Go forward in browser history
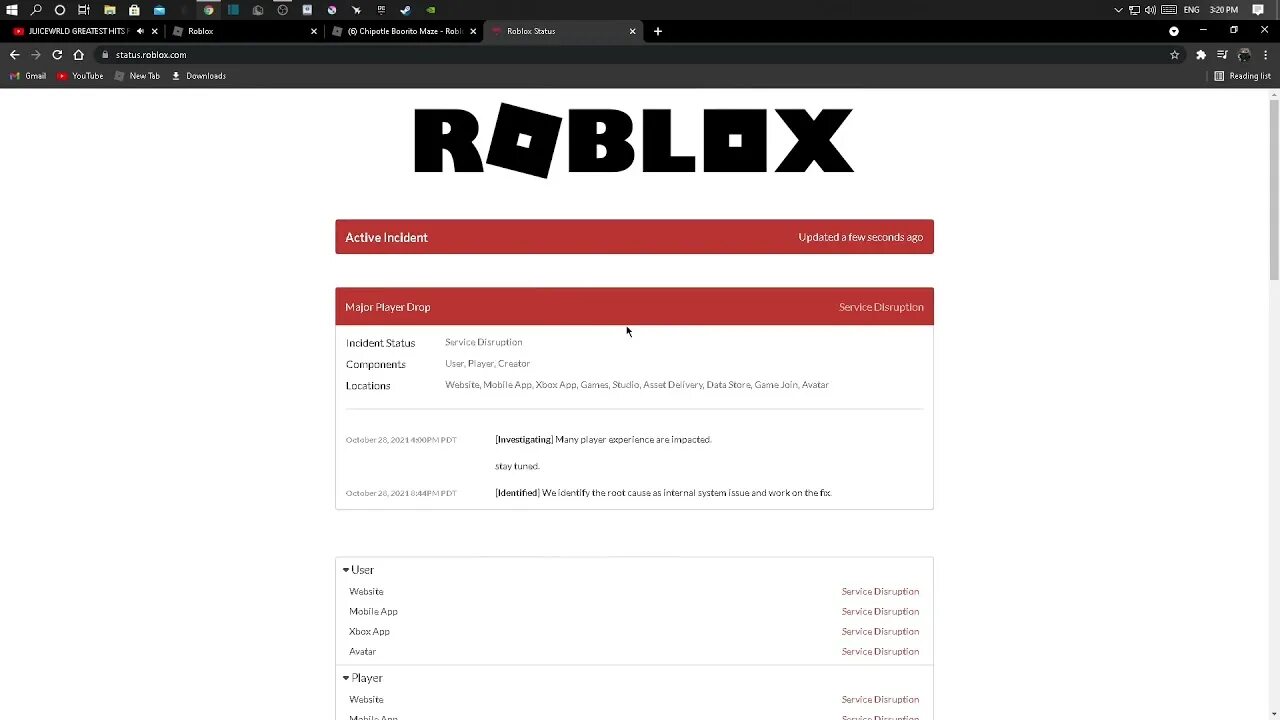 point(35,55)
